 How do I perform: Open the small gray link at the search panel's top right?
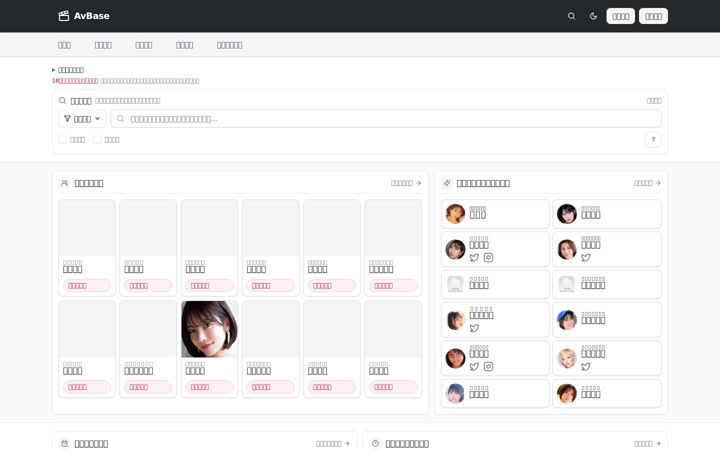click(x=654, y=101)
